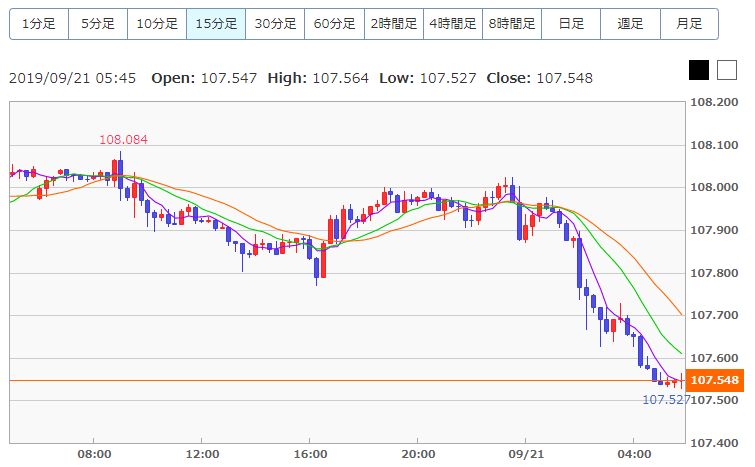Switch to the 週足 weekly chart
Viewport: 755px width, 467px height.
coord(630,23)
